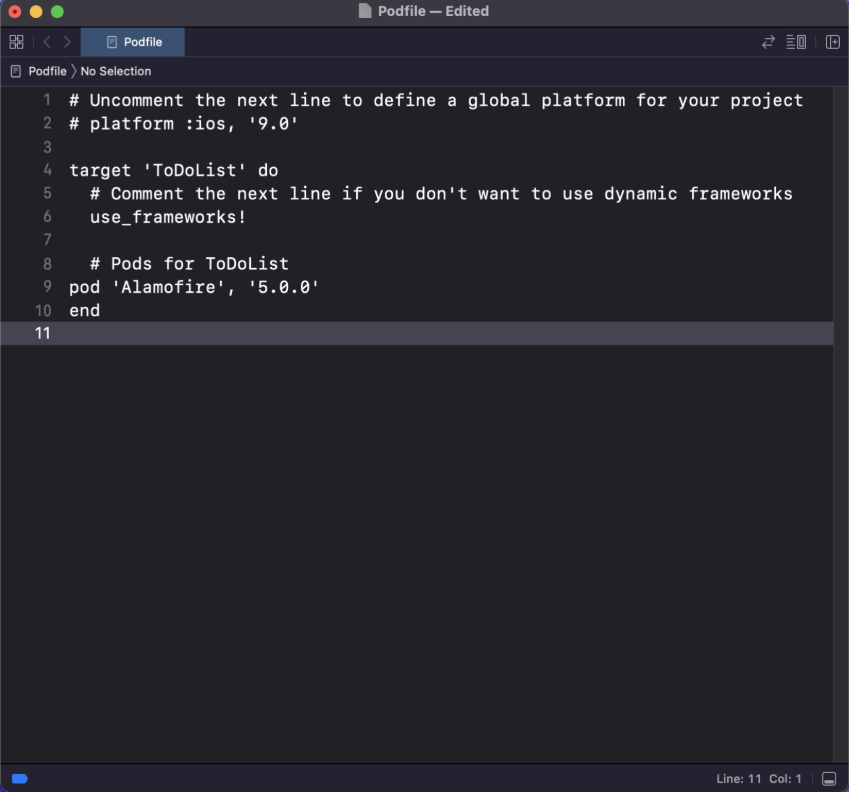This screenshot has width=849, height=792.
Task: Go forward using the right chevron
Action: coord(67,42)
